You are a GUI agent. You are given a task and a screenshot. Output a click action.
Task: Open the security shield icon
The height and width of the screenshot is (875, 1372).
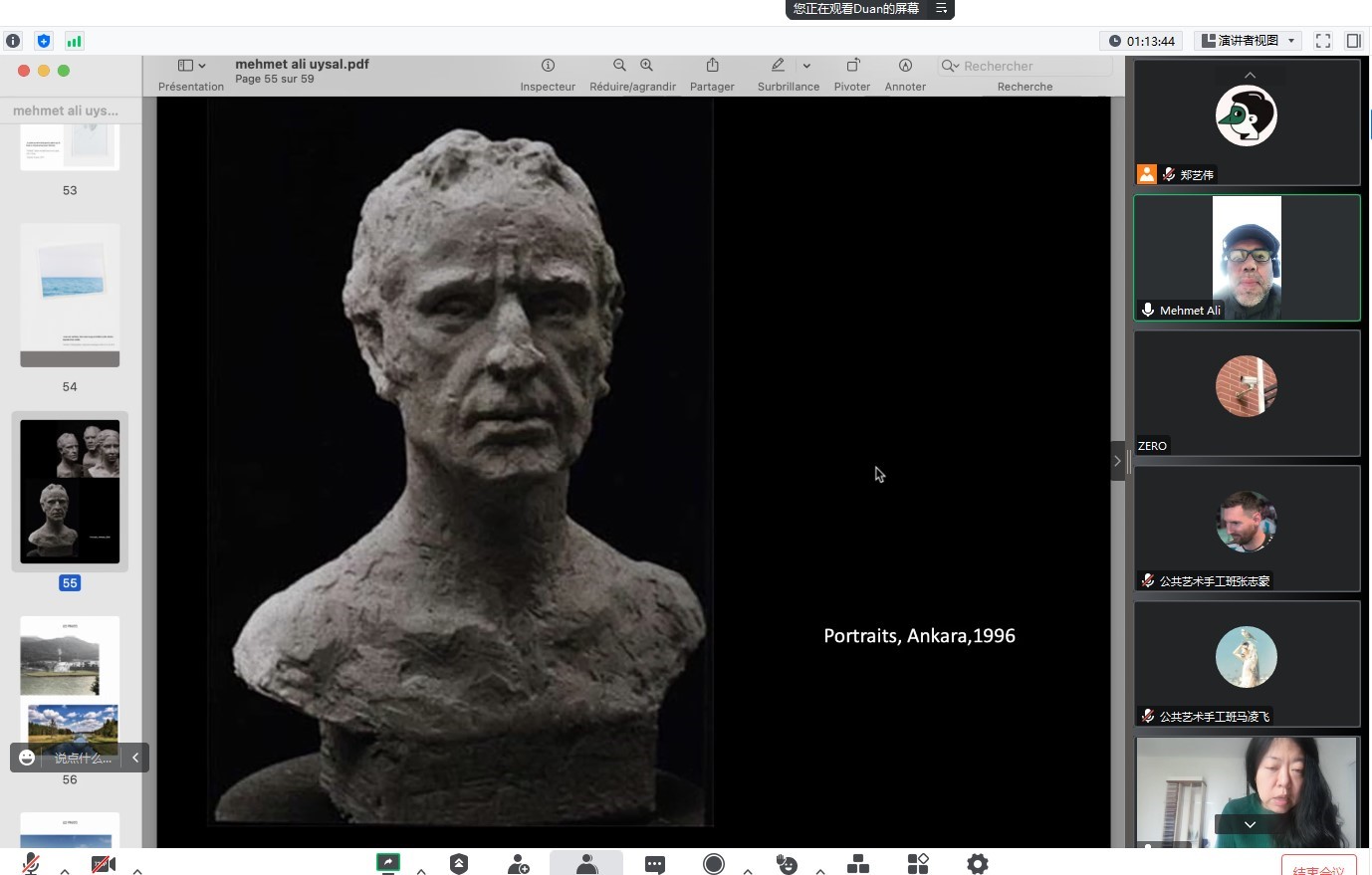tap(459, 863)
